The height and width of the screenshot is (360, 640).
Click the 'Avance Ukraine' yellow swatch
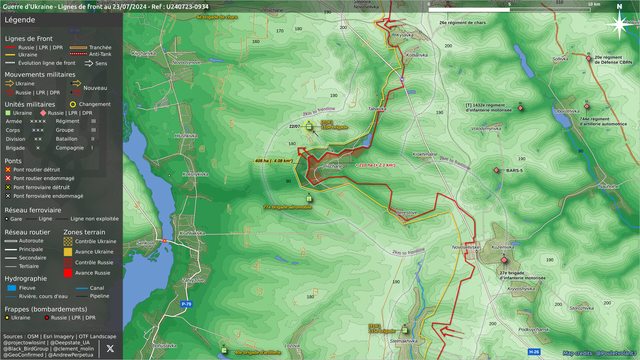68,252
